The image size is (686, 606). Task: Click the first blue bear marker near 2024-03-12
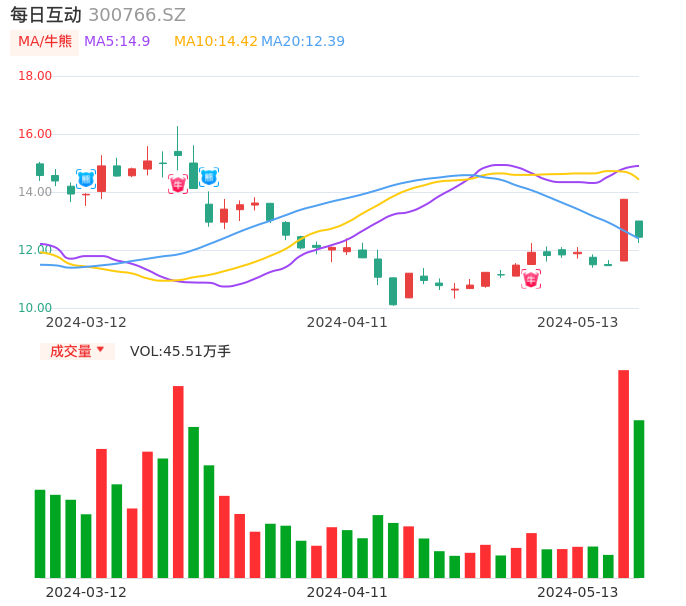click(x=86, y=179)
